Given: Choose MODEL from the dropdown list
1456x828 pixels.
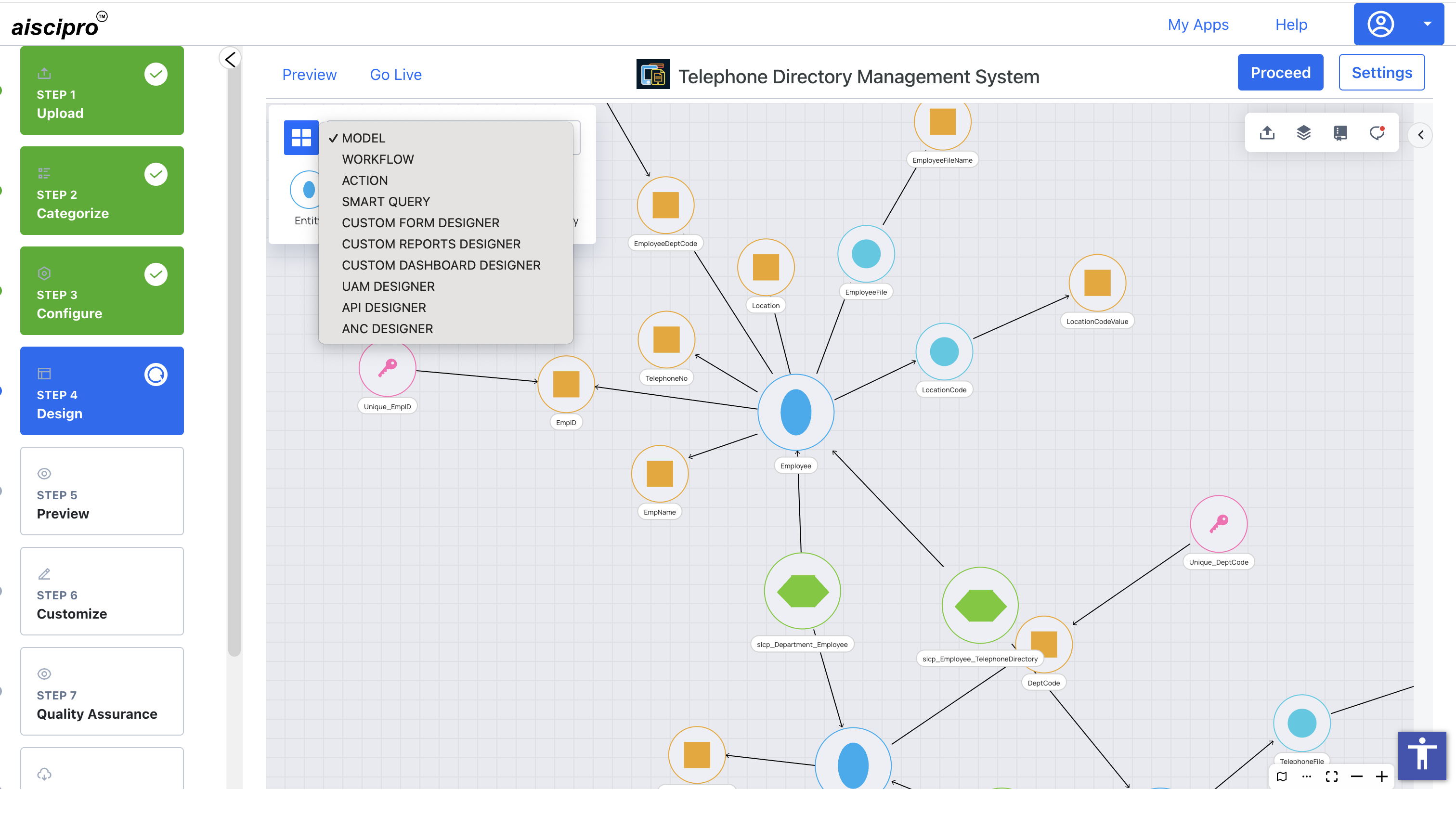Looking at the screenshot, I should [445, 138].
